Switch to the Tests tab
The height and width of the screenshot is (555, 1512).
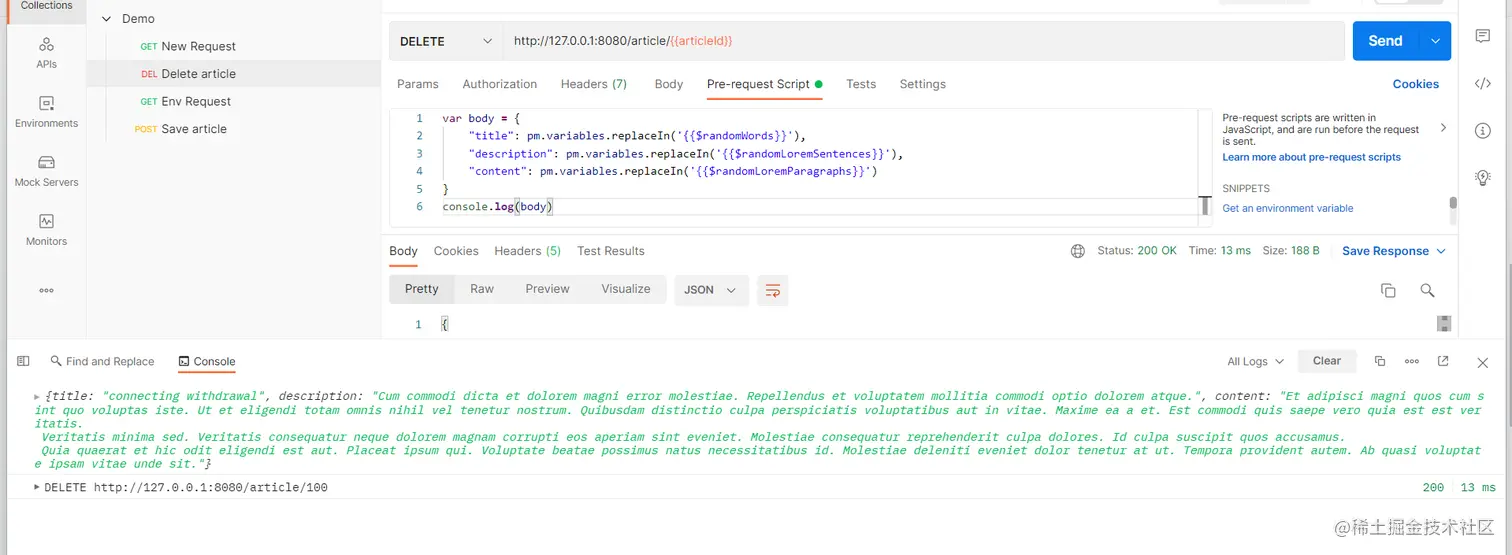[x=861, y=84]
